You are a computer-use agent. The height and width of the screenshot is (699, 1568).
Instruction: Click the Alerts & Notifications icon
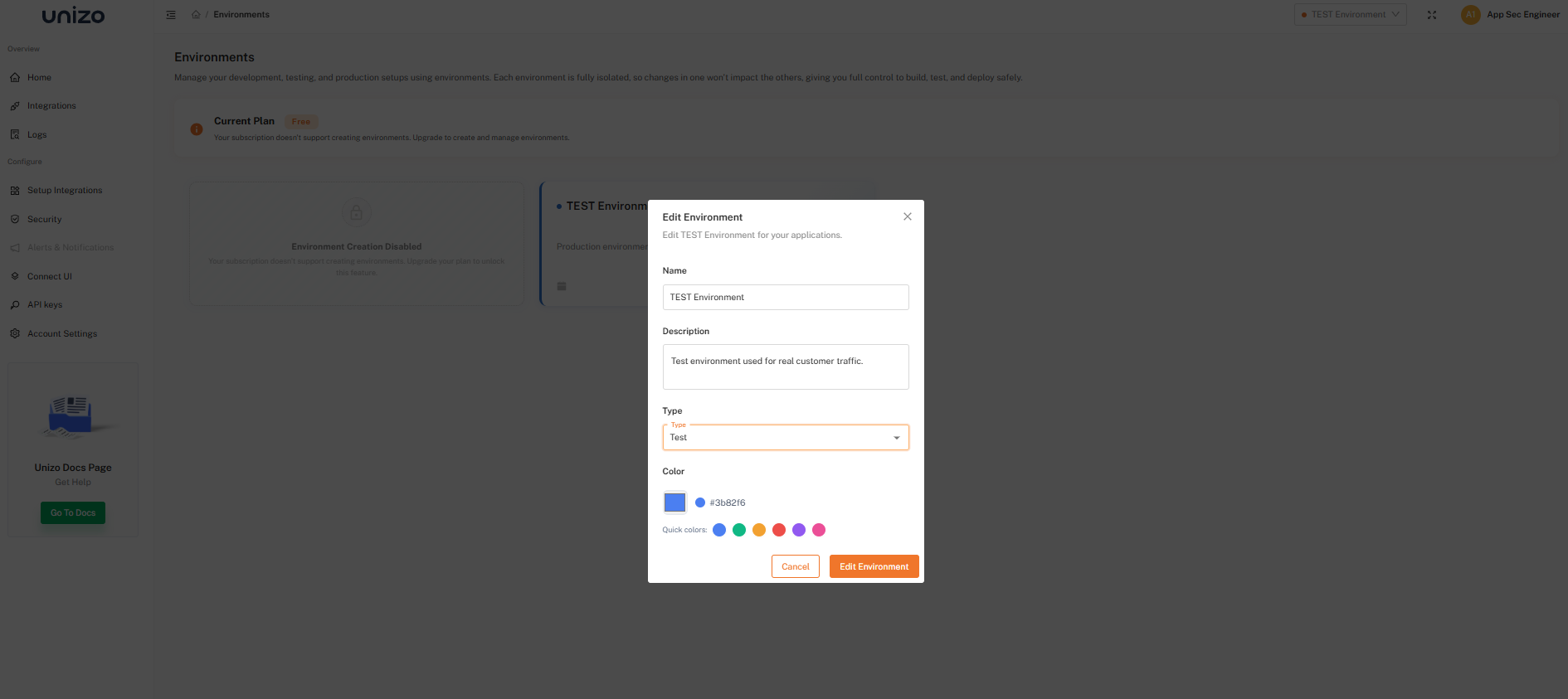click(15, 248)
